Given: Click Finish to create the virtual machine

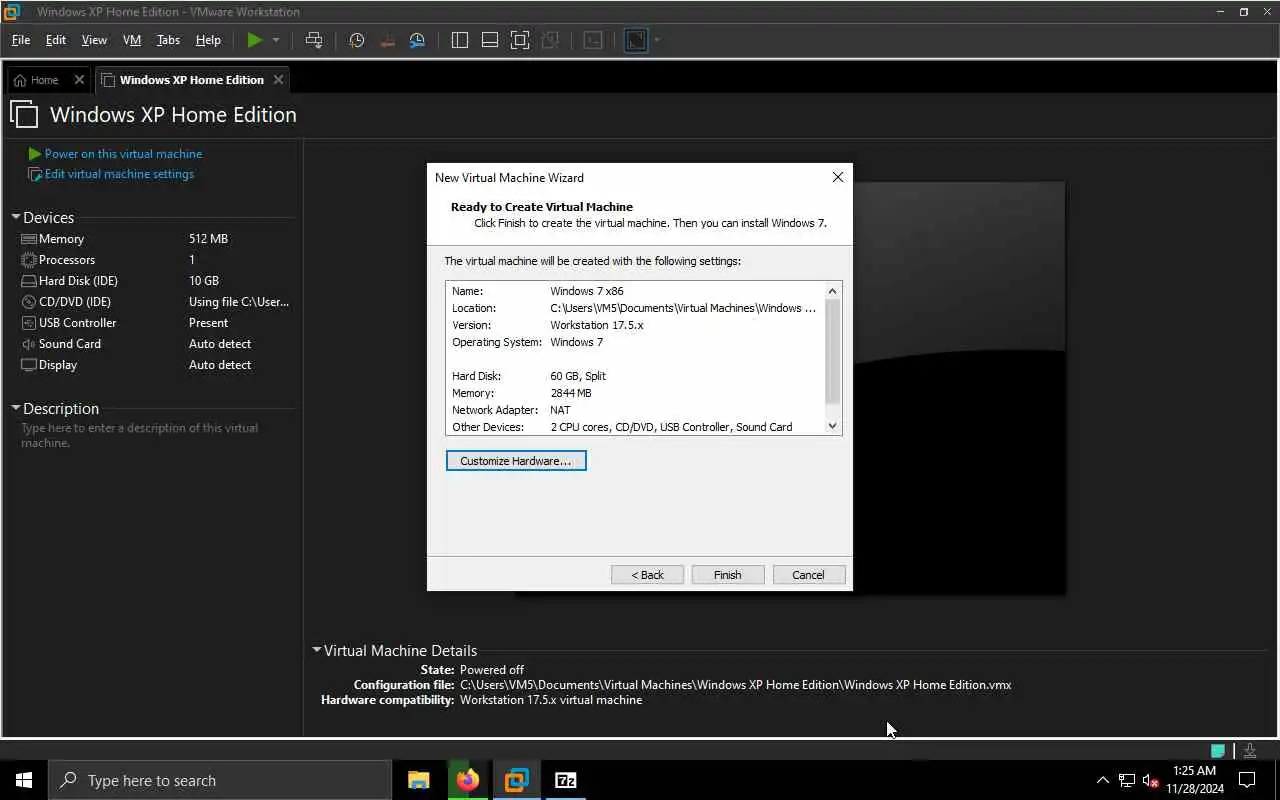Looking at the screenshot, I should 728,575.
